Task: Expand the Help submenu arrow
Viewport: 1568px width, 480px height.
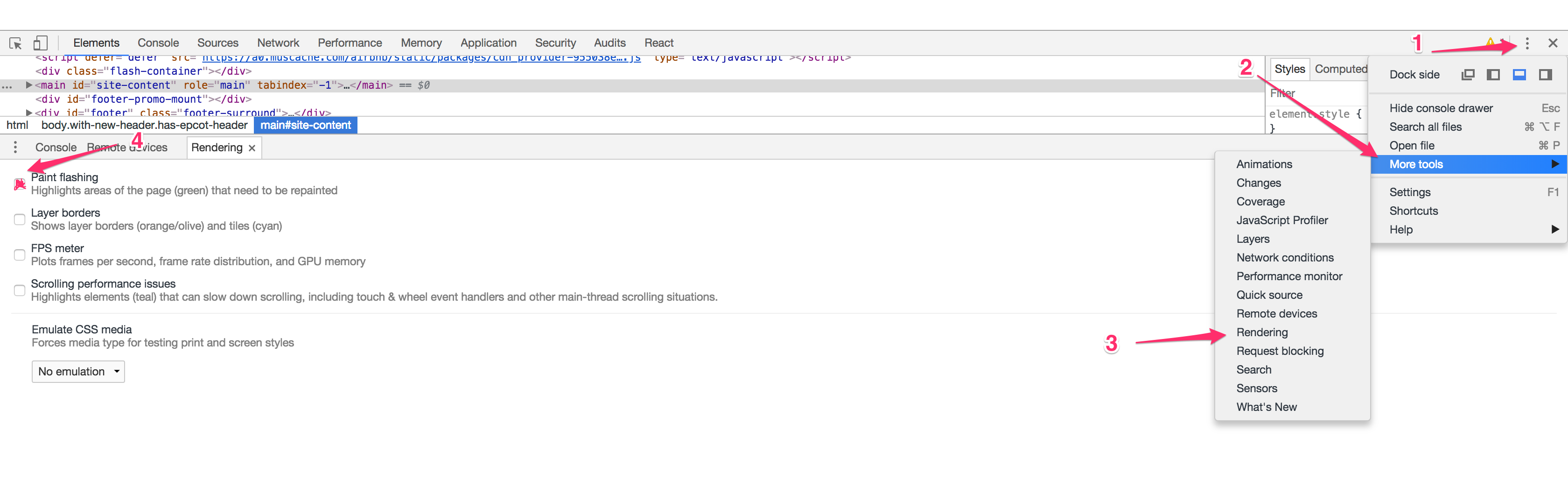Action: coord(1554,230)
